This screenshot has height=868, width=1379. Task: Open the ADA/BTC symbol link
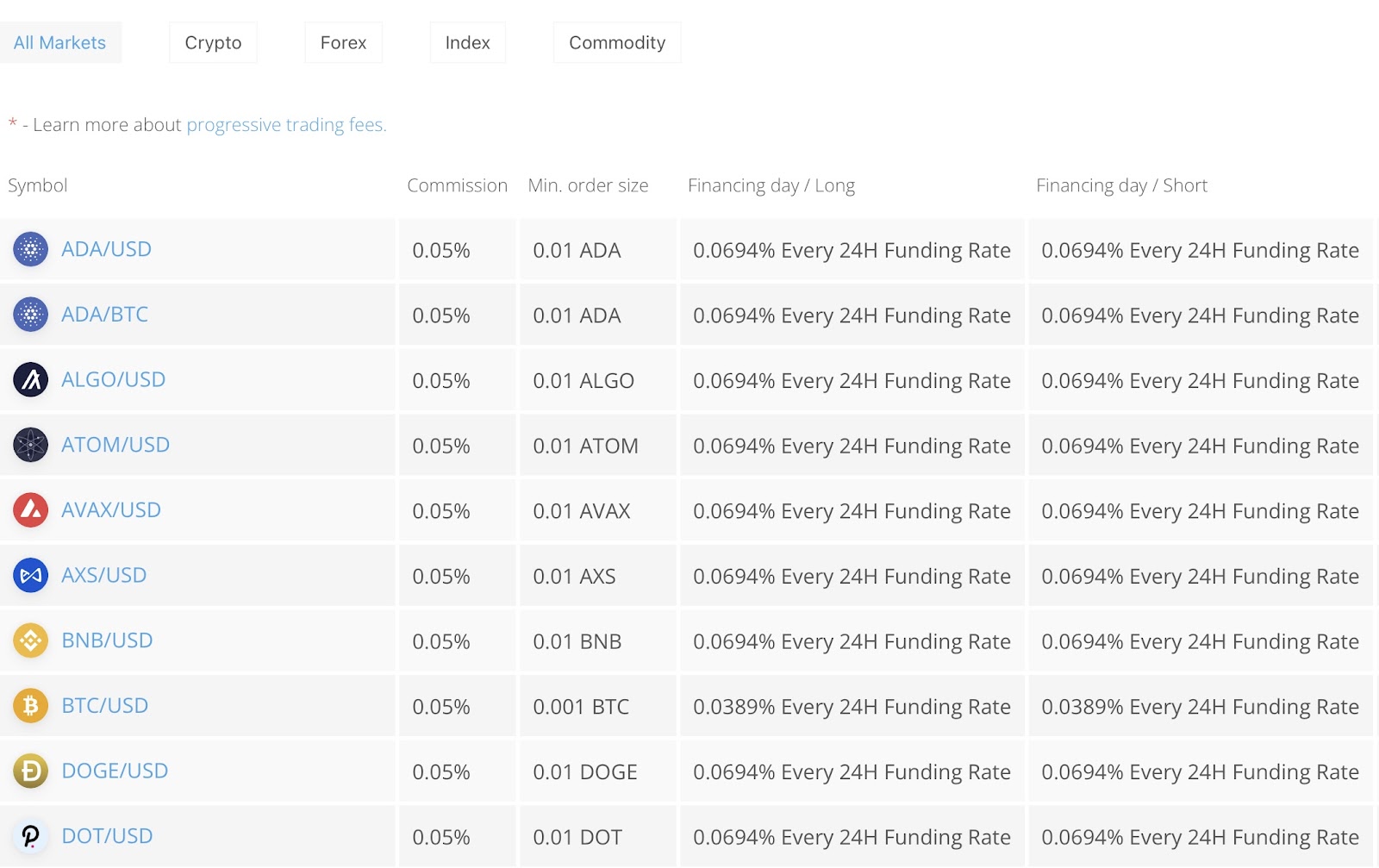point(104,315)
